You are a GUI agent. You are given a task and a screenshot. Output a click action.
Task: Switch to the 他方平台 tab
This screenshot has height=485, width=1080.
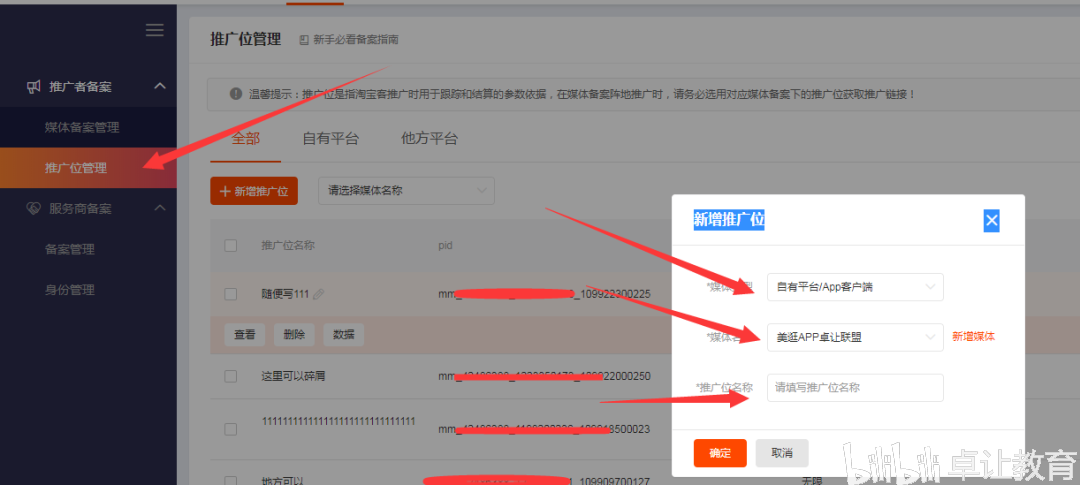(x=429, y=138)
